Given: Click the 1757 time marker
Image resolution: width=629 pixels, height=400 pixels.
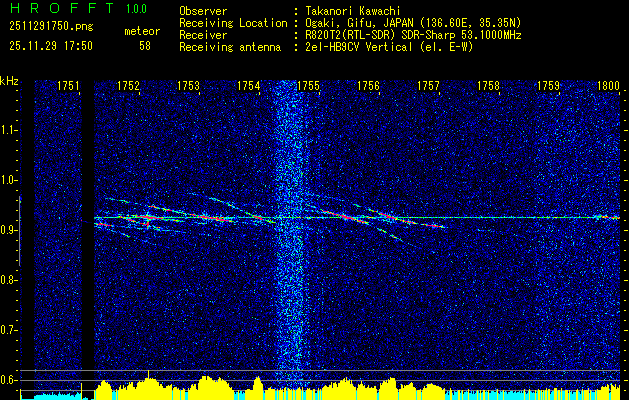Looking at the screenshot, I should pyautogui.click(x=428, y=85).
